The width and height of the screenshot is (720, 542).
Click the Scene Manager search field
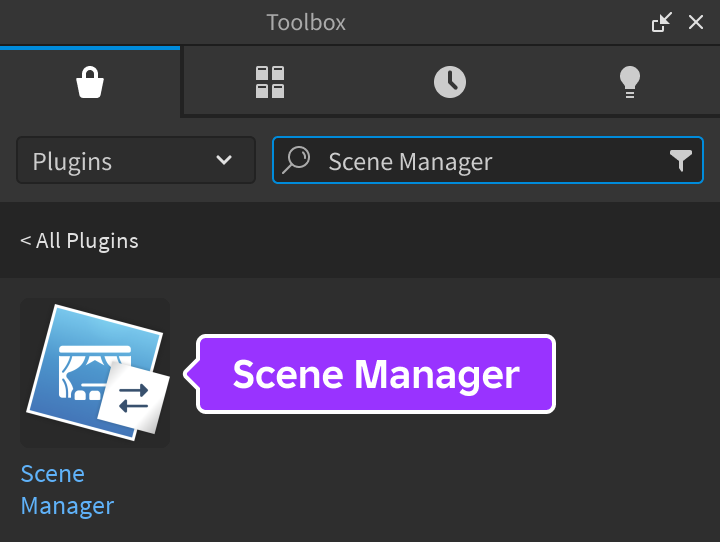(480, 160)
